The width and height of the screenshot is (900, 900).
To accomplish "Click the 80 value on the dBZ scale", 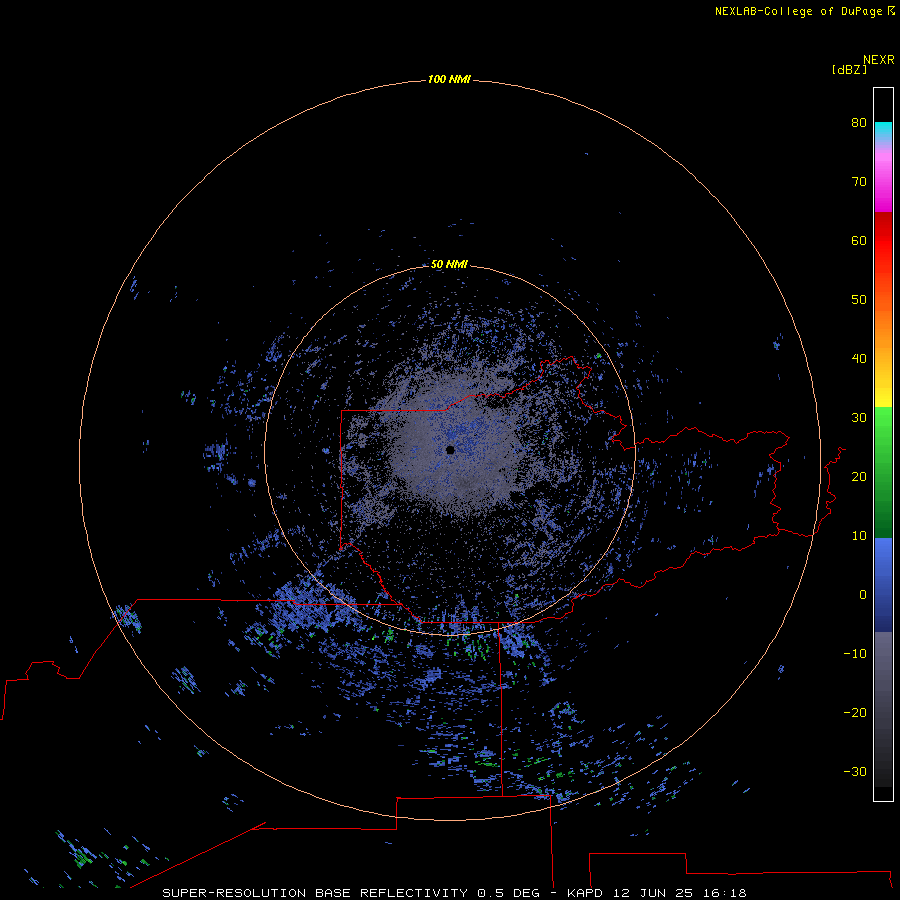I will [x=859, y=122].
